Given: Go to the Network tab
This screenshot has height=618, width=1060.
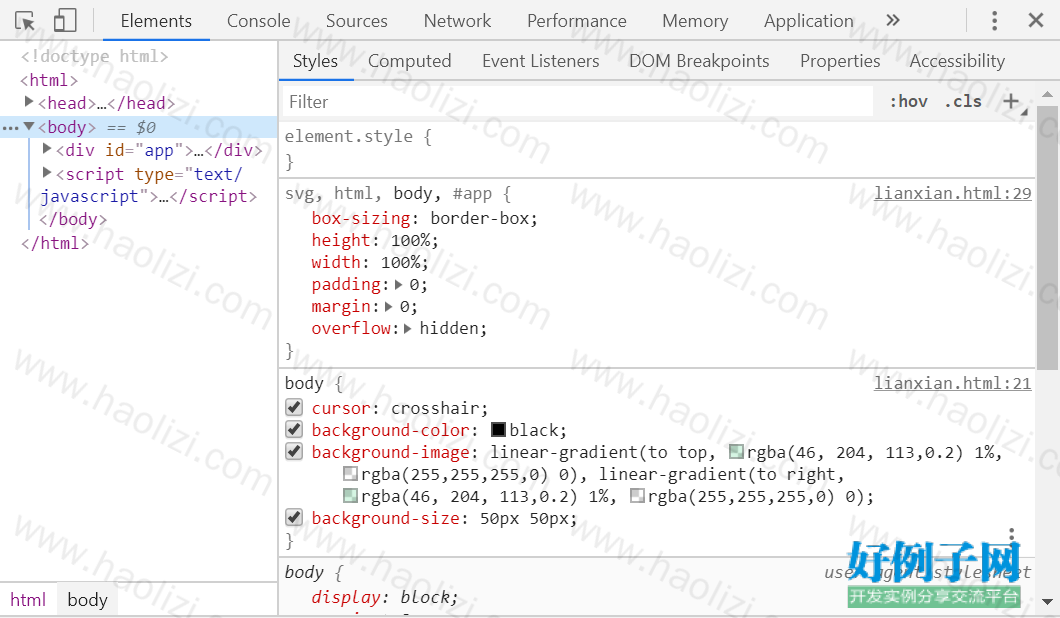Looking at the screenshot, I should (x=457, y=21).
